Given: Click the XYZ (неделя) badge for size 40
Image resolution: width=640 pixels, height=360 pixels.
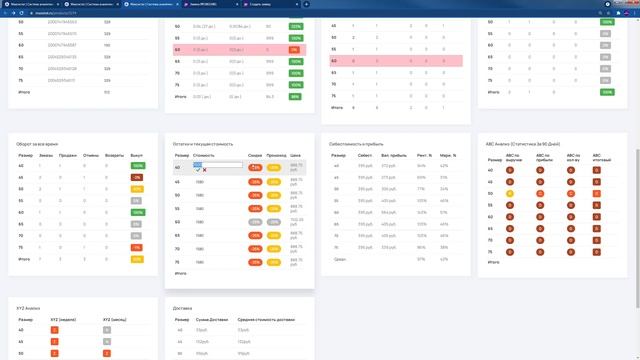Looking at the screenshot, I should [54, 330].
